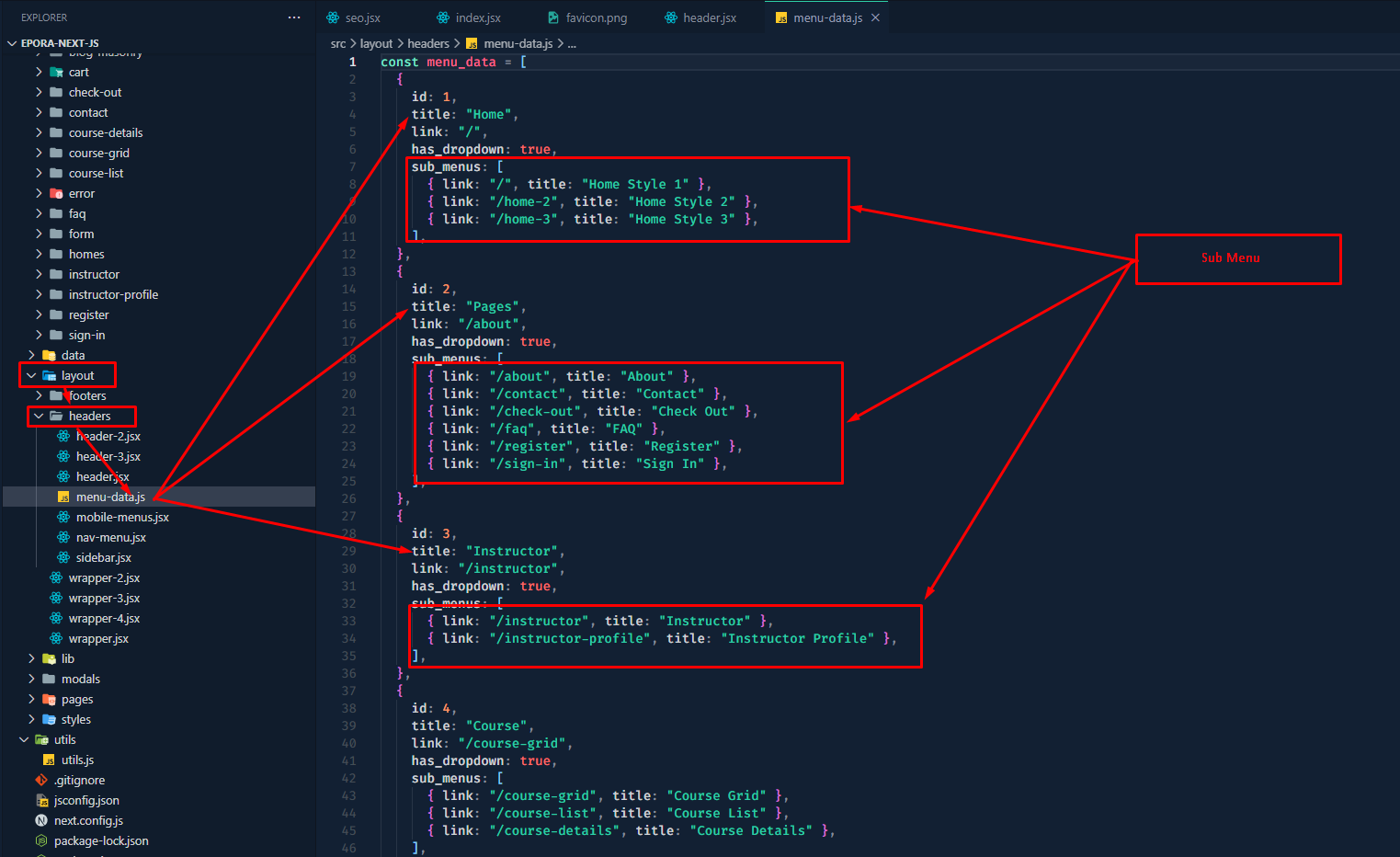Click the layout breadcrumb segment
This screenshot has width=1400, height=857.
point(376,43)
